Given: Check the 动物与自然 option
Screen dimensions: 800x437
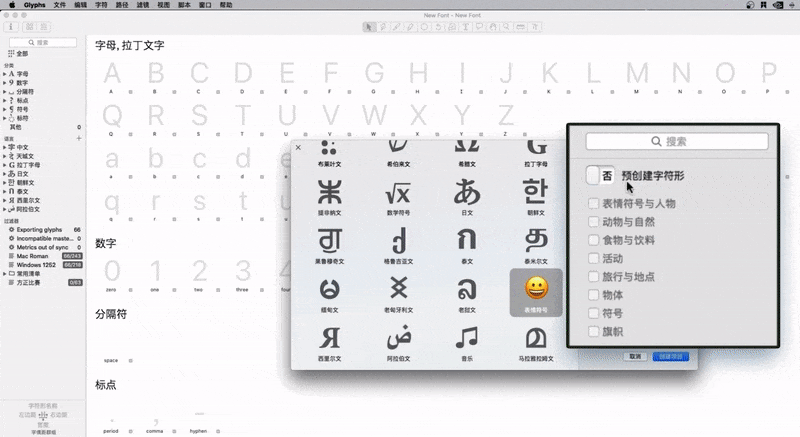Looking at the screenshot, I should (x=594, y=221).
